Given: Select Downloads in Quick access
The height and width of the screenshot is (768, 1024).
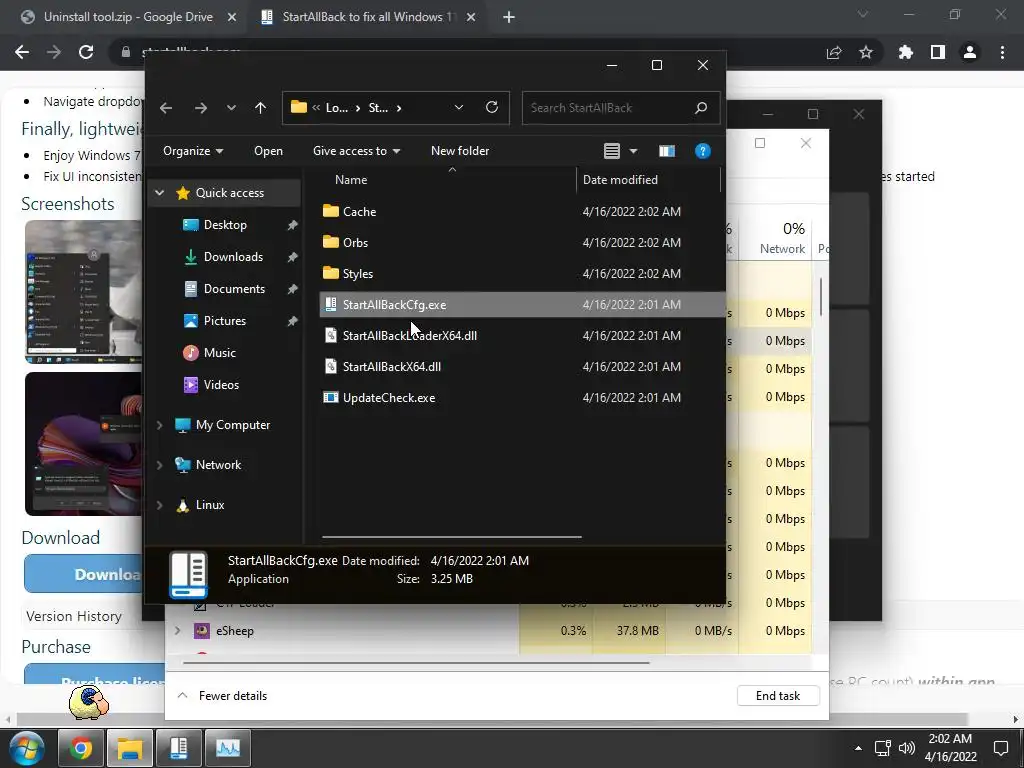Looking at the screenshot, I should click(232, 257).
